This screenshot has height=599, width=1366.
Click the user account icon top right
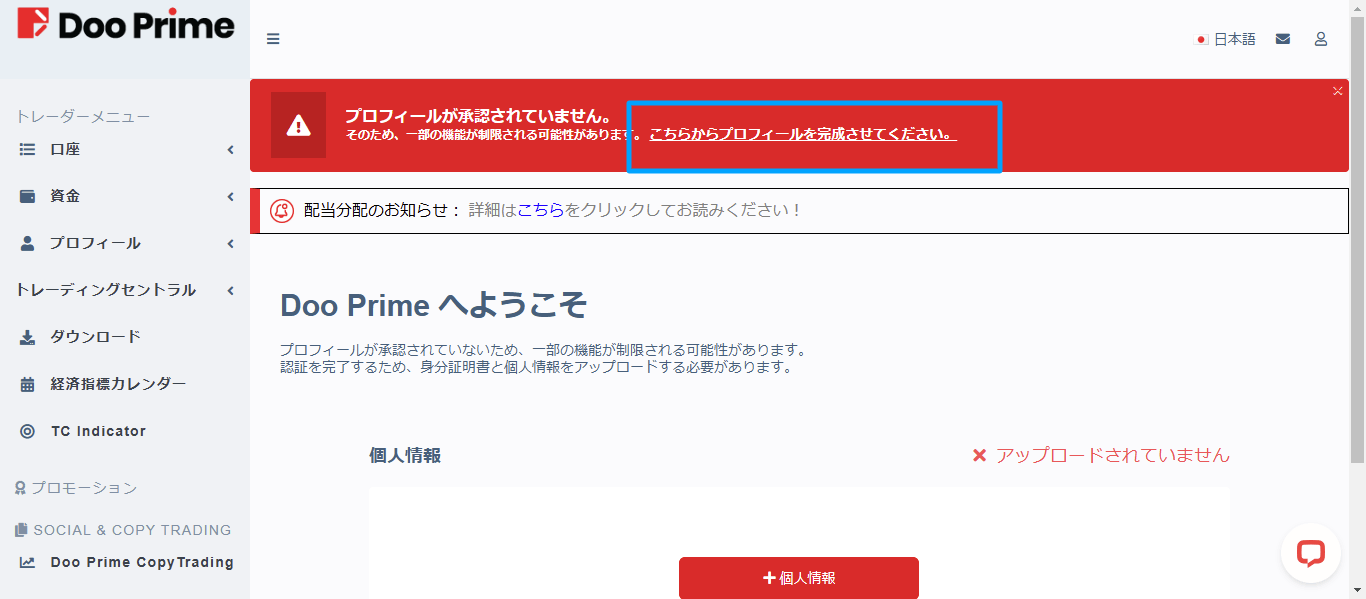(1321, 38)
